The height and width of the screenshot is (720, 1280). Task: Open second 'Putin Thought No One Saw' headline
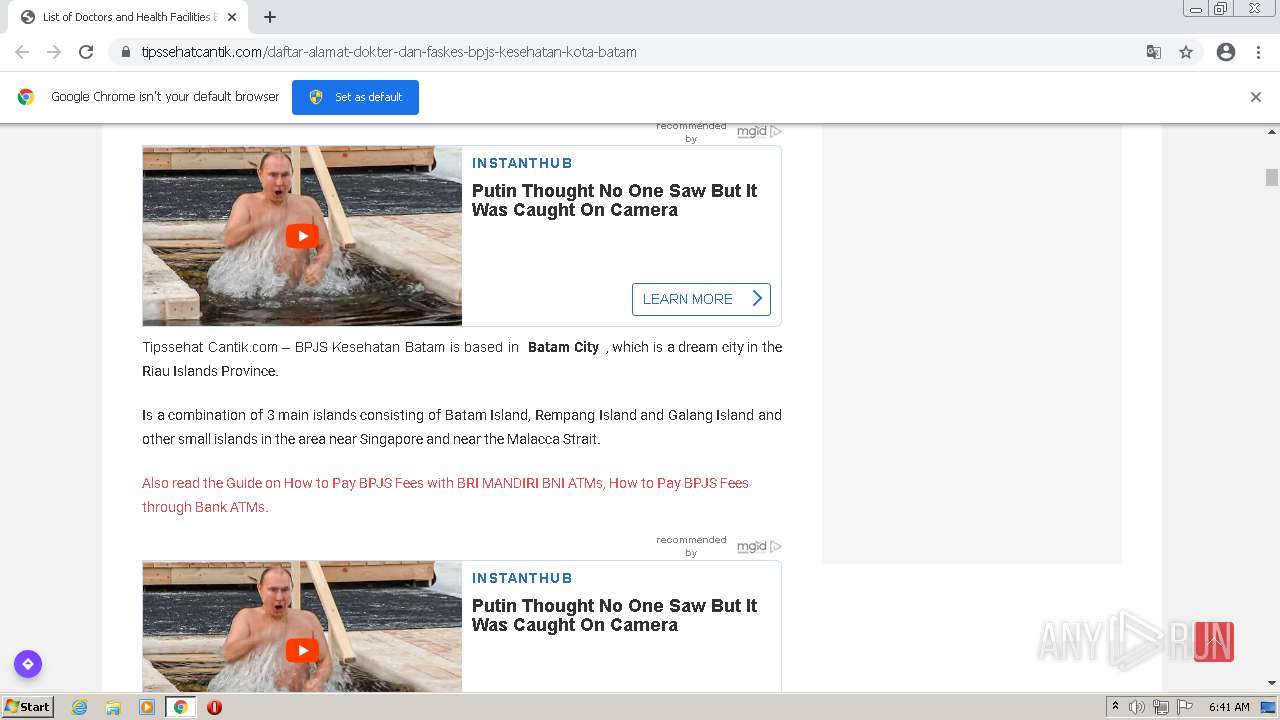[x=614, y=615]
